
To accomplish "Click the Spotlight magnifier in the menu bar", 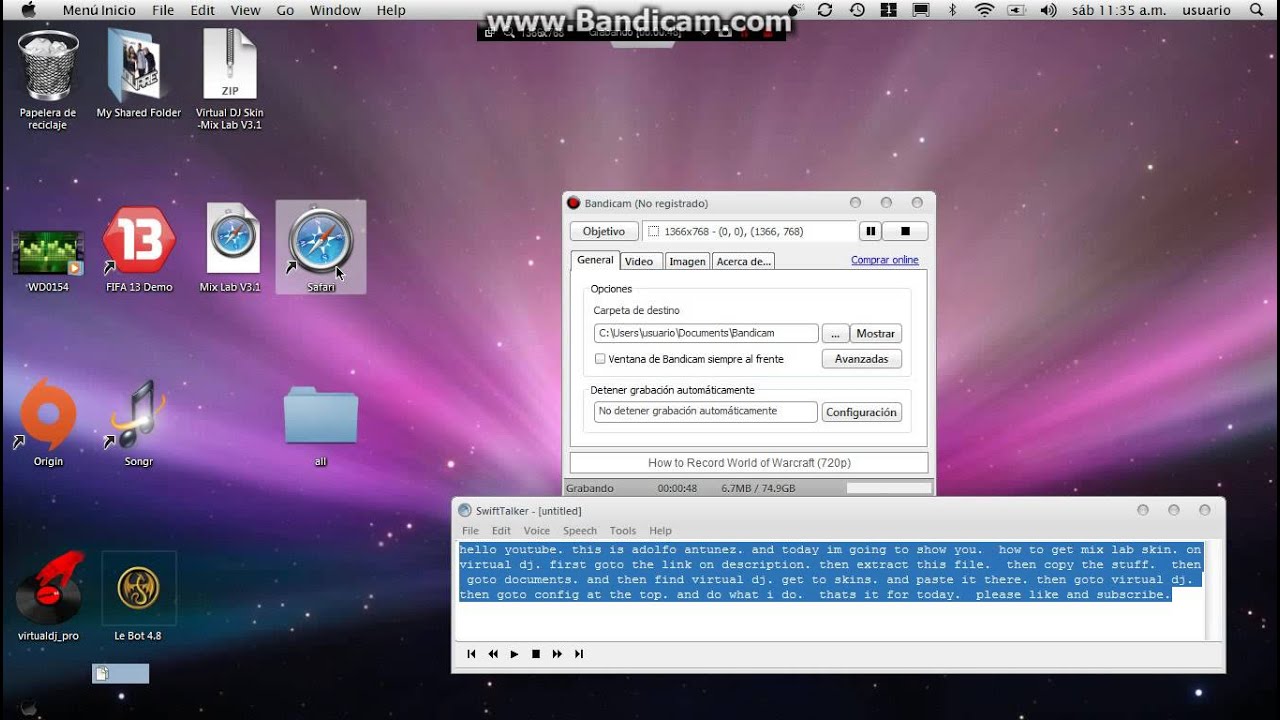I will 1255,10.
